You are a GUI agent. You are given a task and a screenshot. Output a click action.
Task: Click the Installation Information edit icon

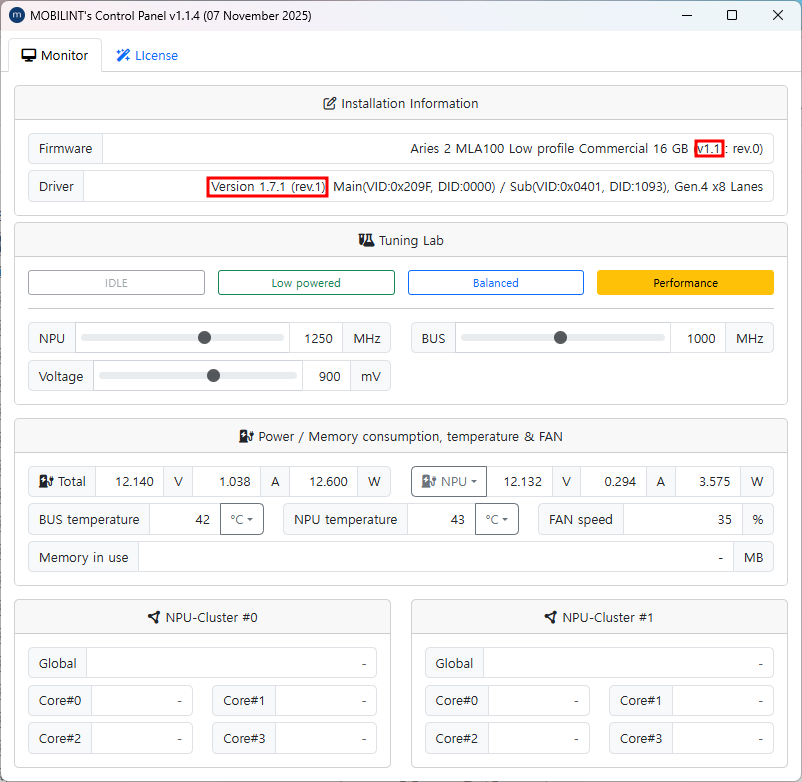click(329, 104)
